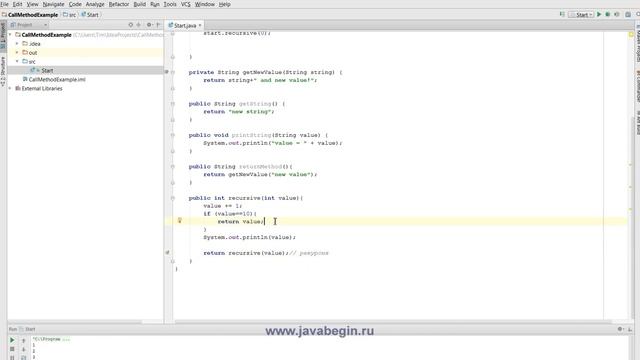Open the Navigate menu

tap(53, 4)
